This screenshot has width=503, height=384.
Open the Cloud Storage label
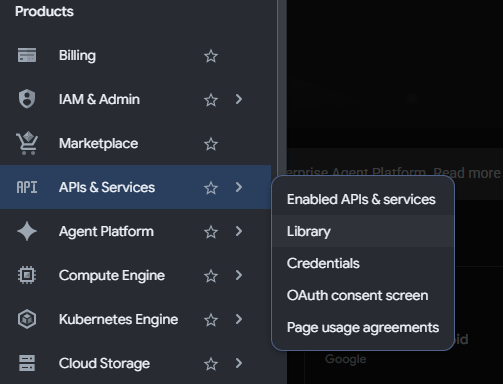(x=104, y=364)
